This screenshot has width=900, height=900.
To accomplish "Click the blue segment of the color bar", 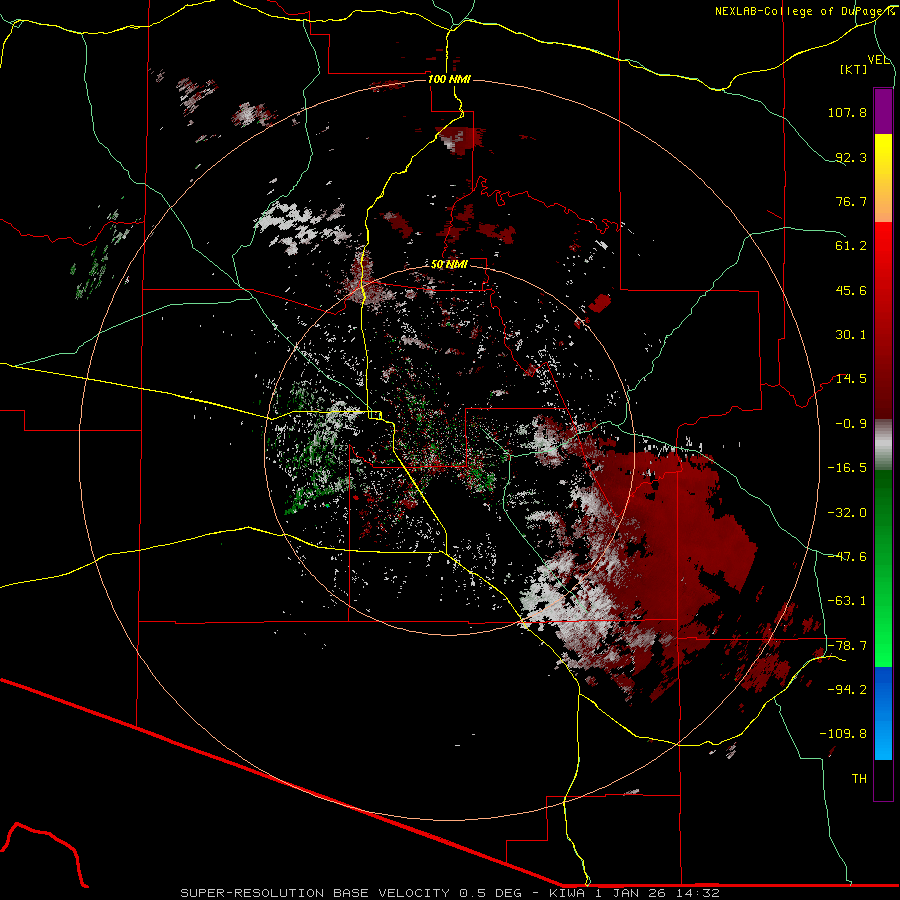I will pos(883,713).
